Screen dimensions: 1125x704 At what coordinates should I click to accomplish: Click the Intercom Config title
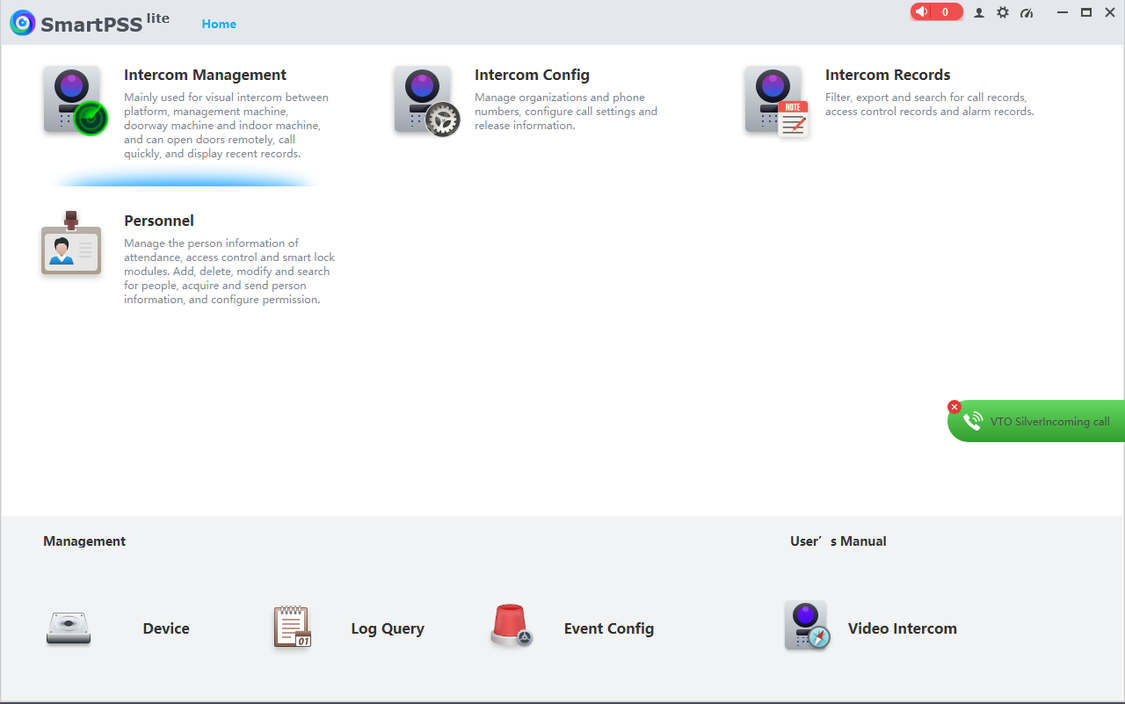pos(532,75)
